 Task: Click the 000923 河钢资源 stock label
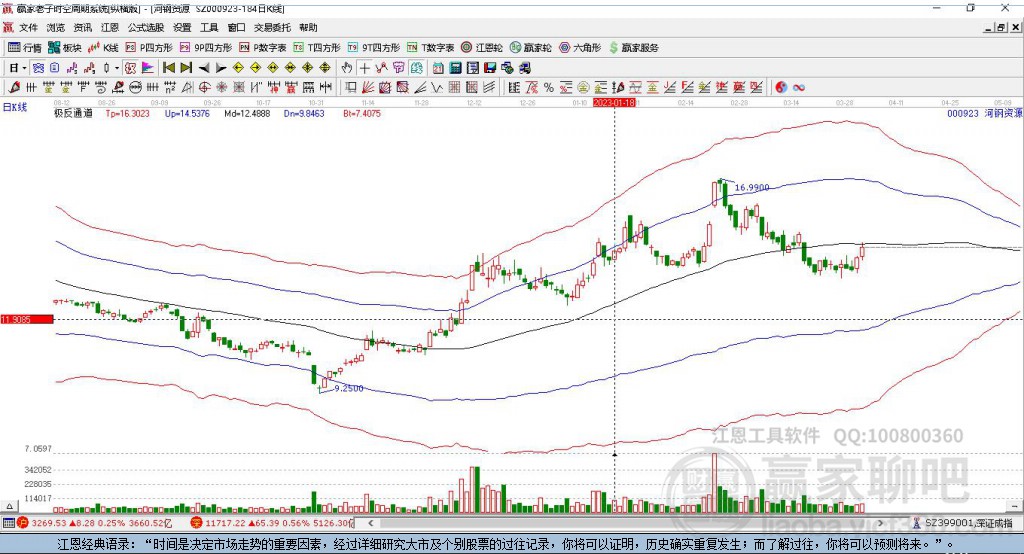coord(985,113)
